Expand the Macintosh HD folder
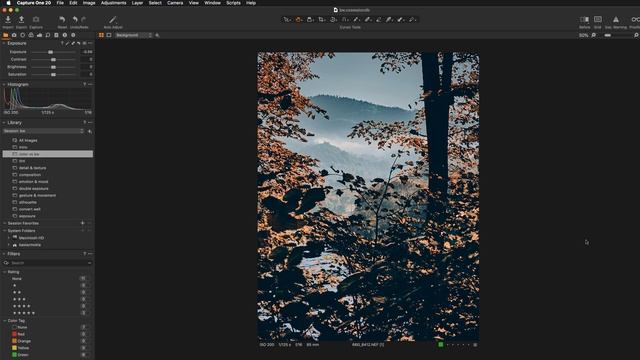Image resolution: width=640 pixels, height=360 pixels. (9, 238)
